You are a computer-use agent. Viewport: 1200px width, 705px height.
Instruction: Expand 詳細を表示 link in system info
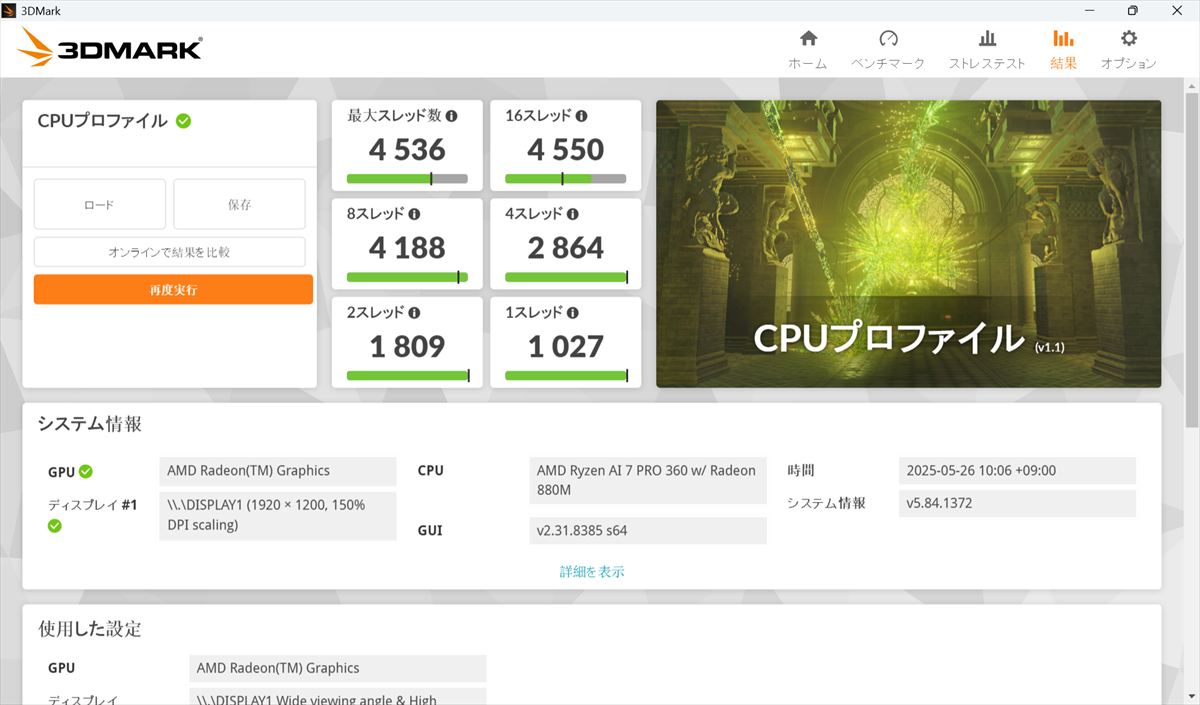pos(592,572)
